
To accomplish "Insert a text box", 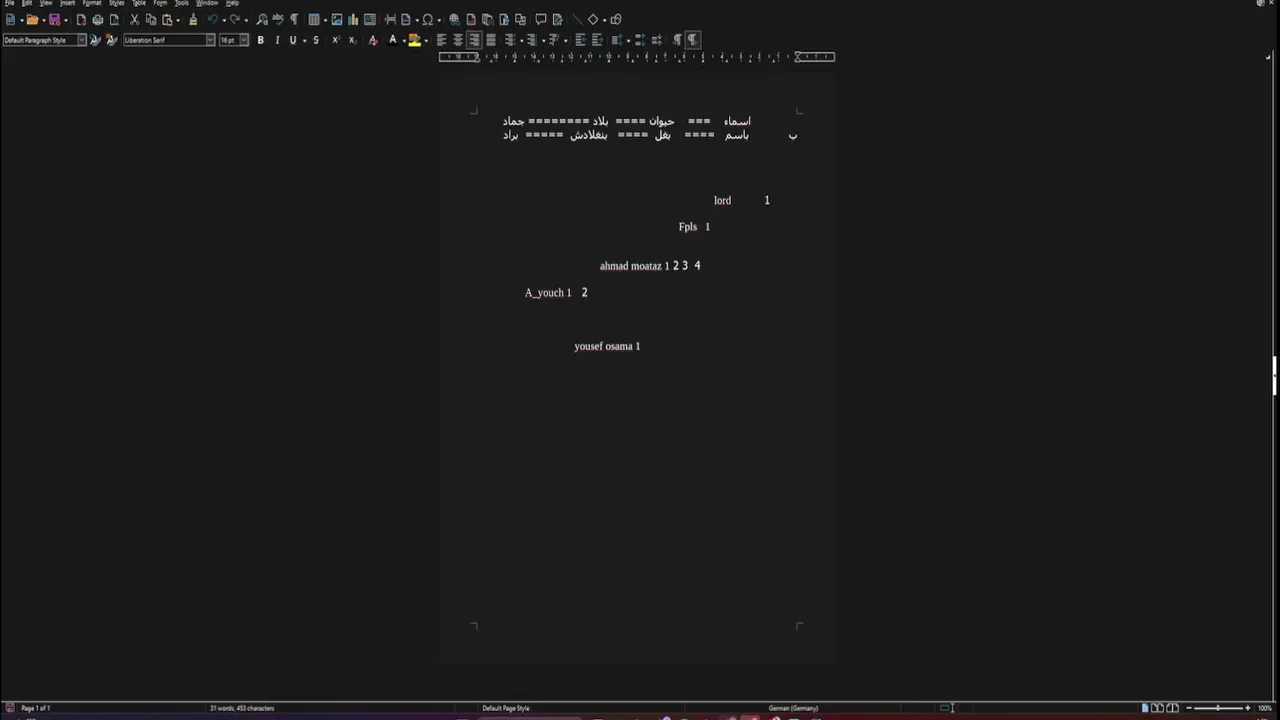I will (370, 20).
